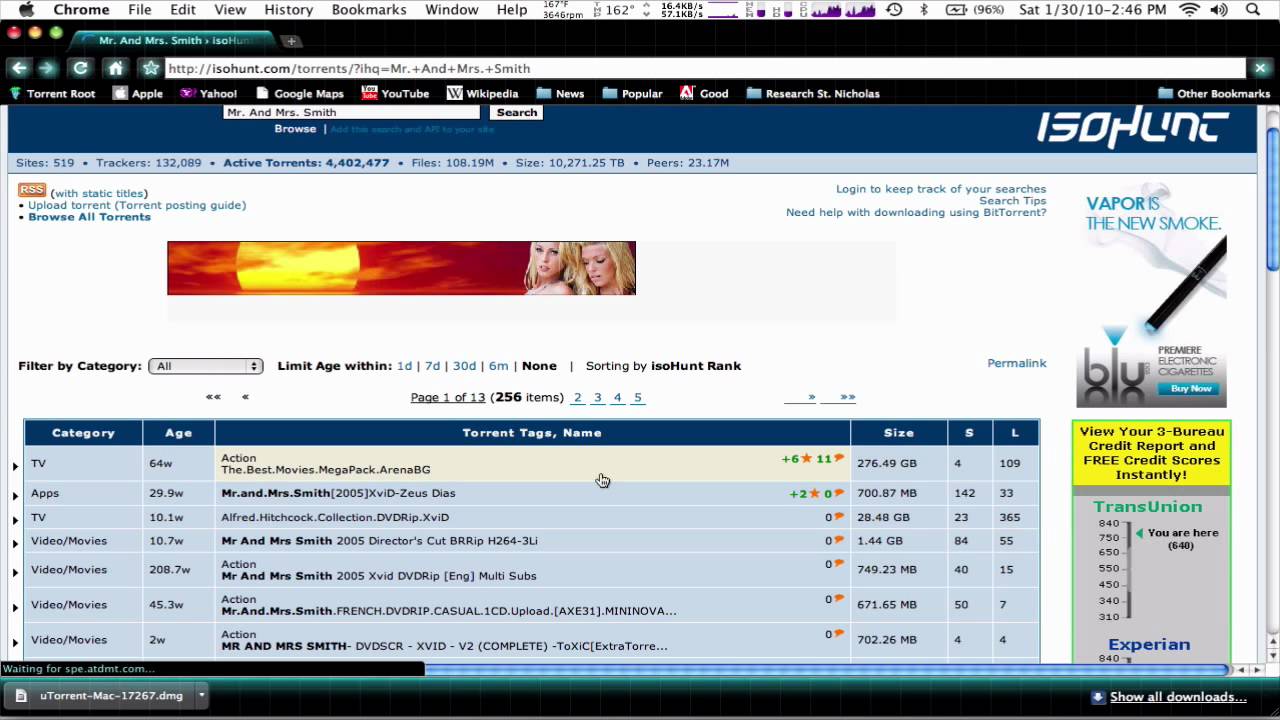The width and height of the screenshot is (1280, 720).
Task: Limit age to 7d
Action: (x=432, y=366)
